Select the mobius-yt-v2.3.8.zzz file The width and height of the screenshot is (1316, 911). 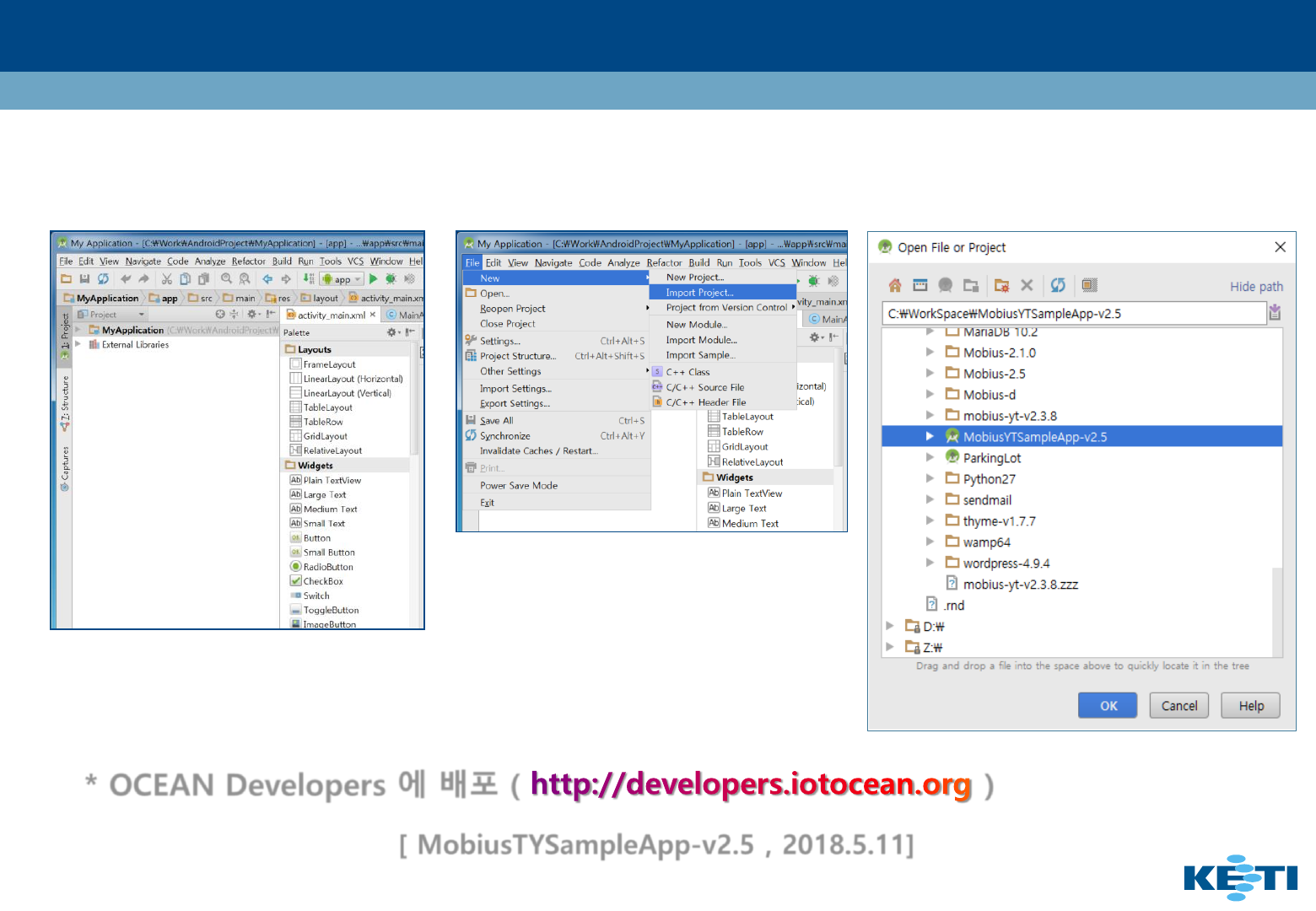[x=1021, y=585]
